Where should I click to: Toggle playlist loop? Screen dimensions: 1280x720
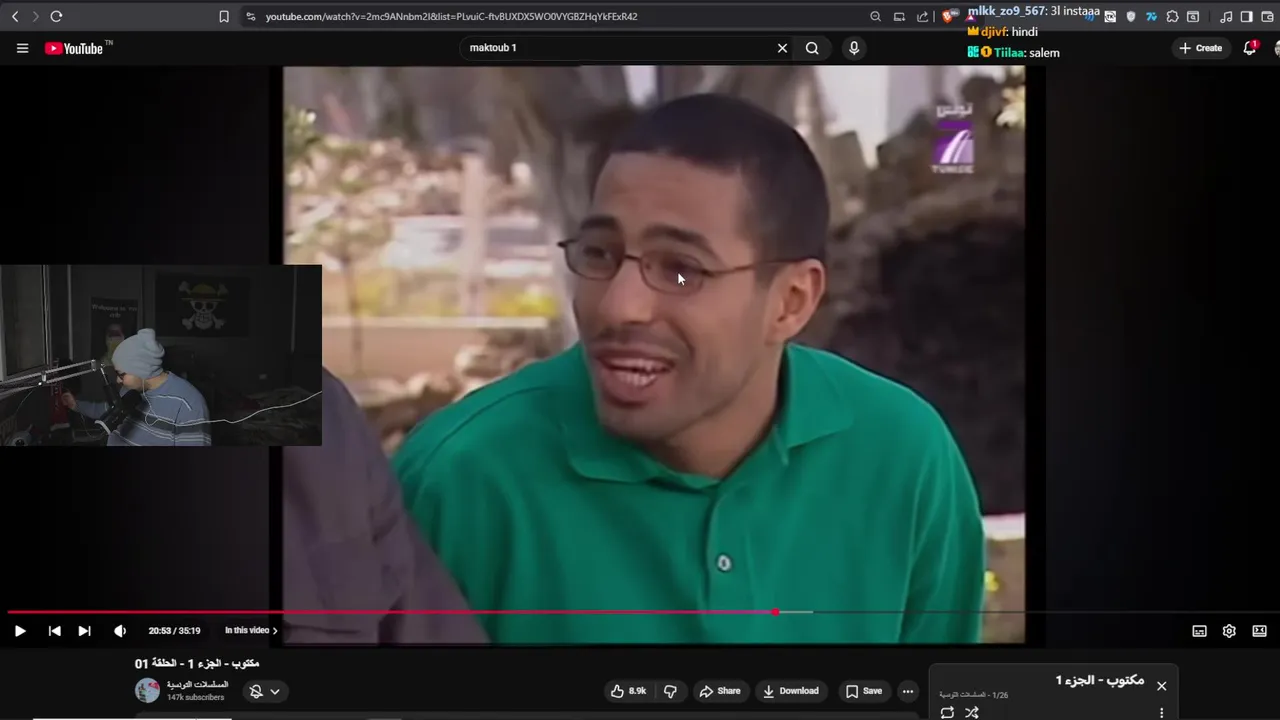[x=947, y=713]
